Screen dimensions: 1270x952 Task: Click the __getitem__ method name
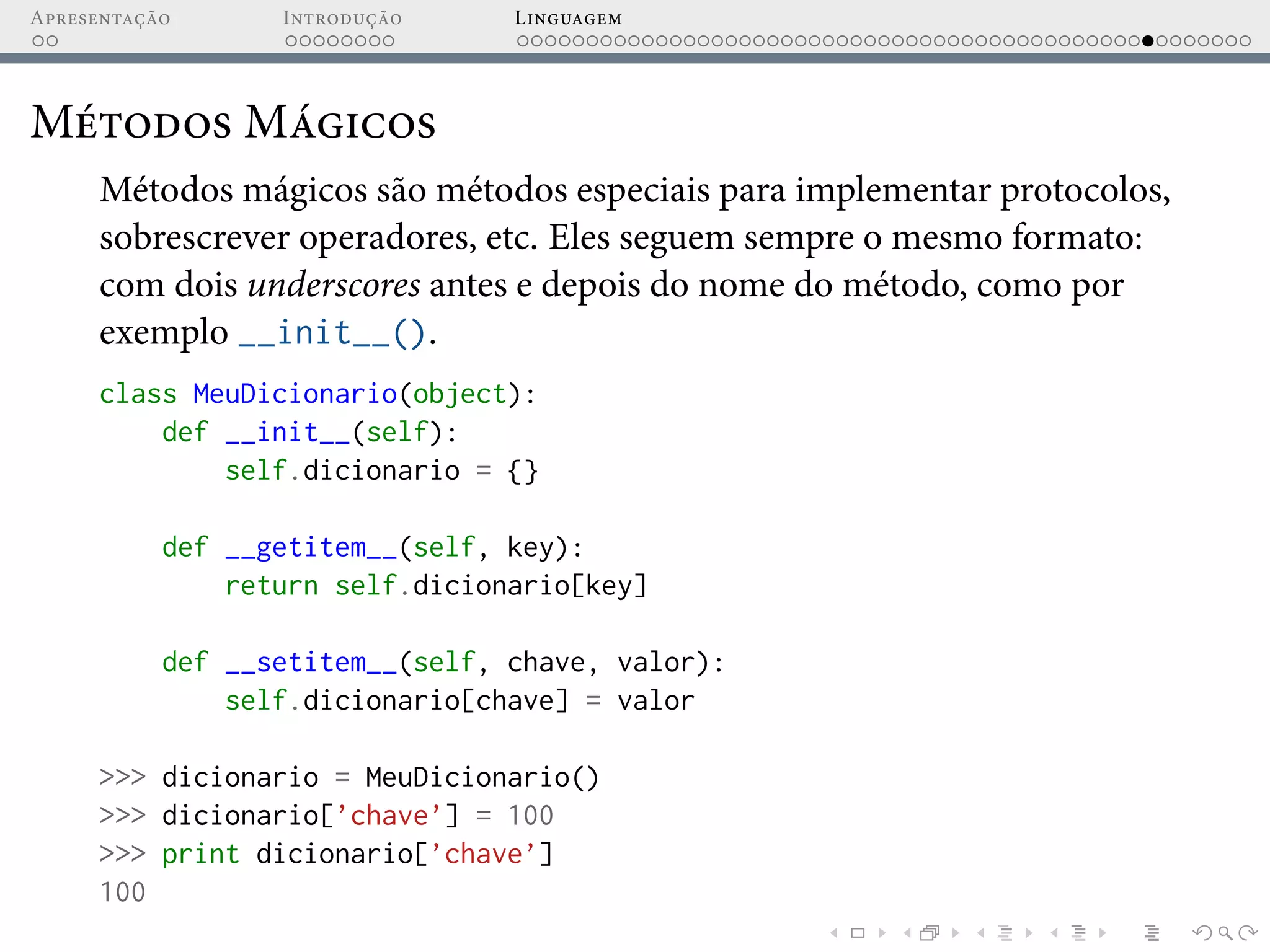(311, 548)
